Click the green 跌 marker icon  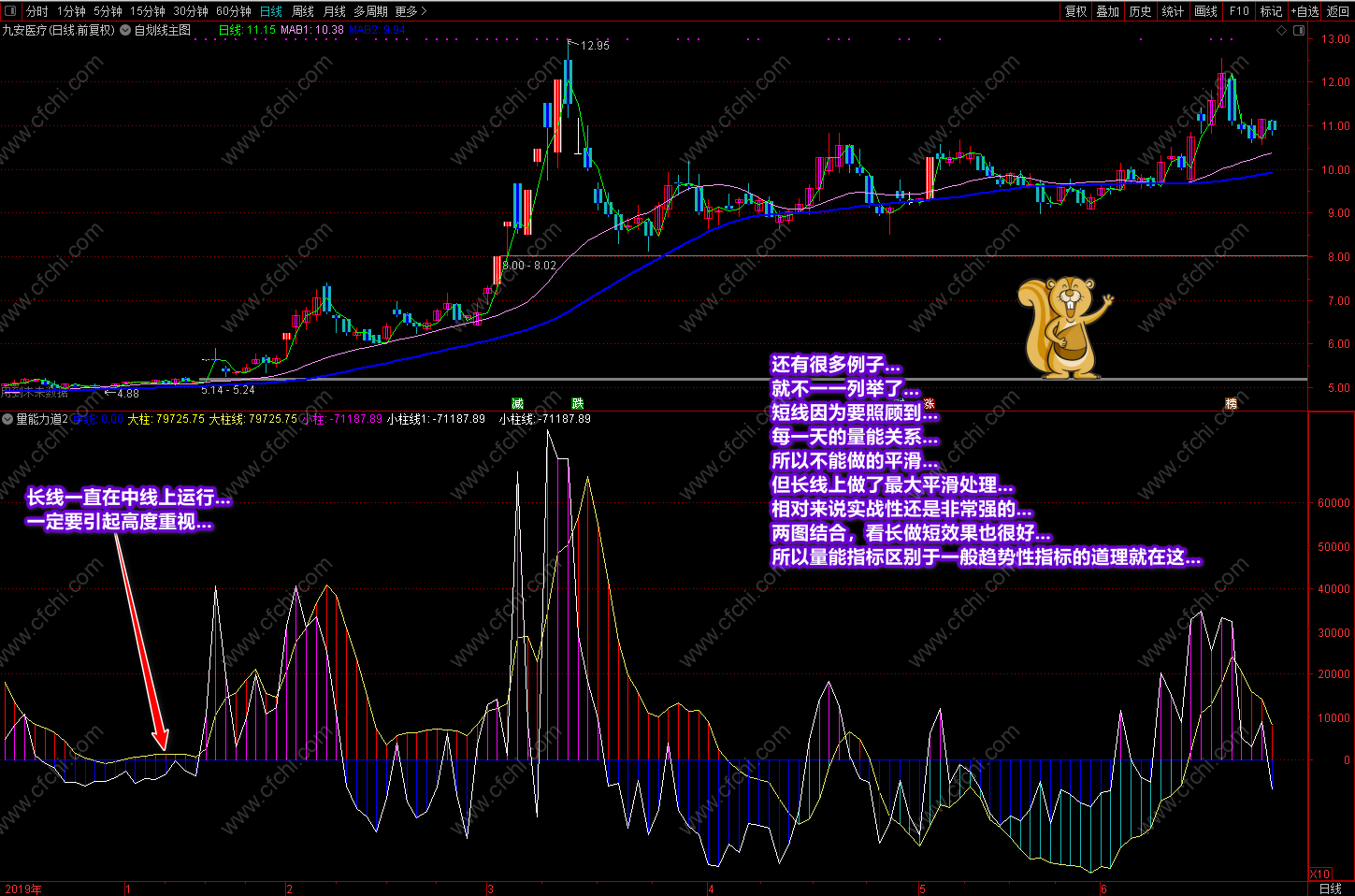[x=578, y=403]
